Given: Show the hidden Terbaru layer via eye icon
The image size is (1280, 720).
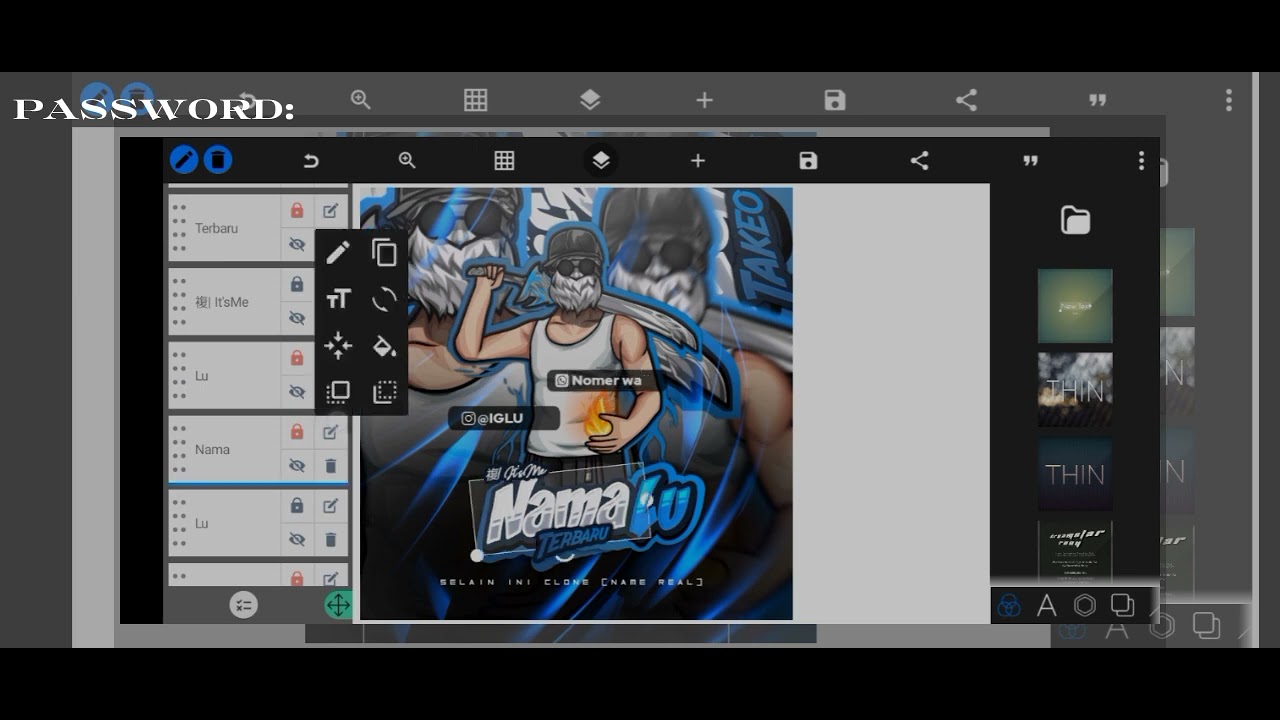Looking at the screenshot, I should click(297, 244).
